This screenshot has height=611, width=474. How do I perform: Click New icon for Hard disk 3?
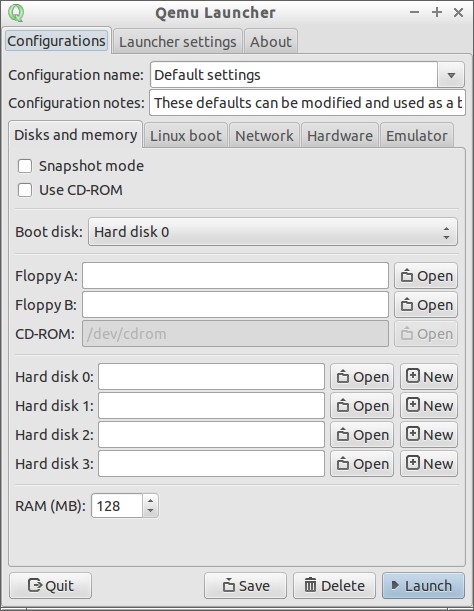click(429, 464)
